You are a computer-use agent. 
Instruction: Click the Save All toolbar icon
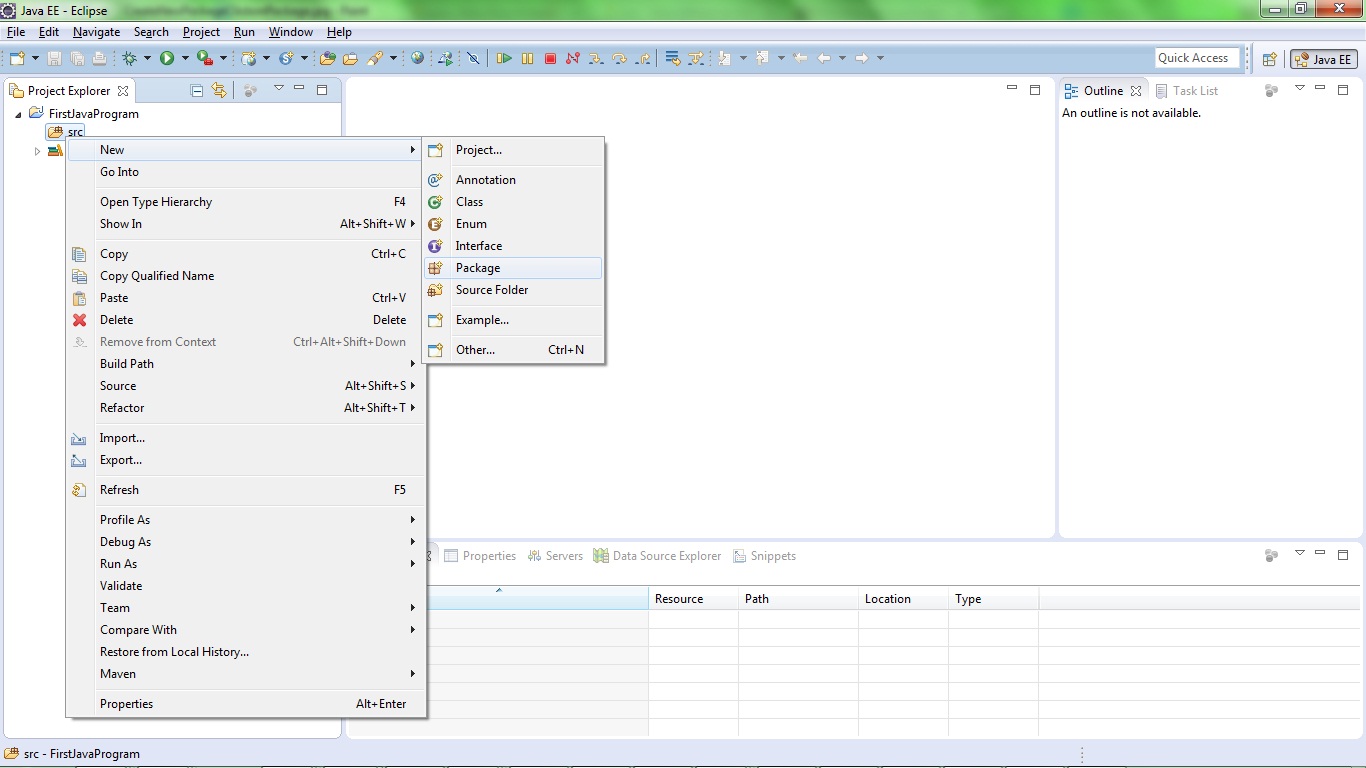point(76,59)
